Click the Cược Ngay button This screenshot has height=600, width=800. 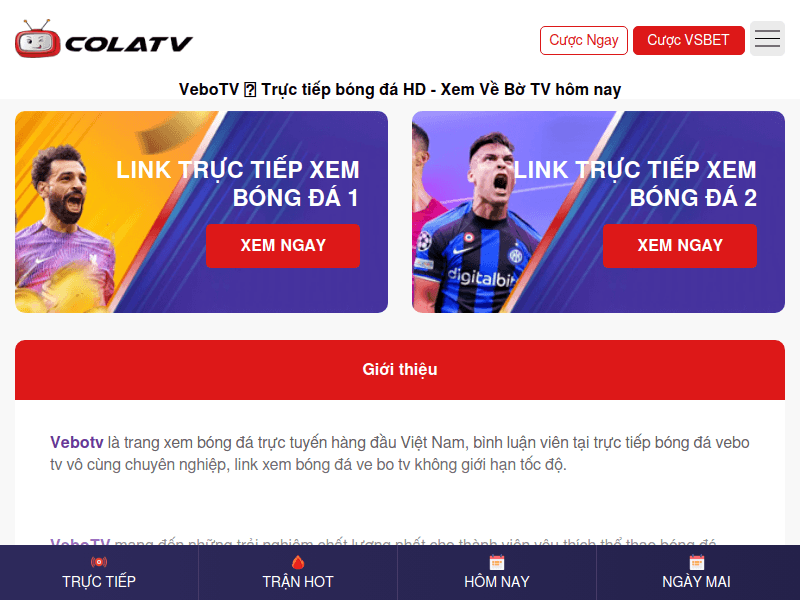point(584,40)
